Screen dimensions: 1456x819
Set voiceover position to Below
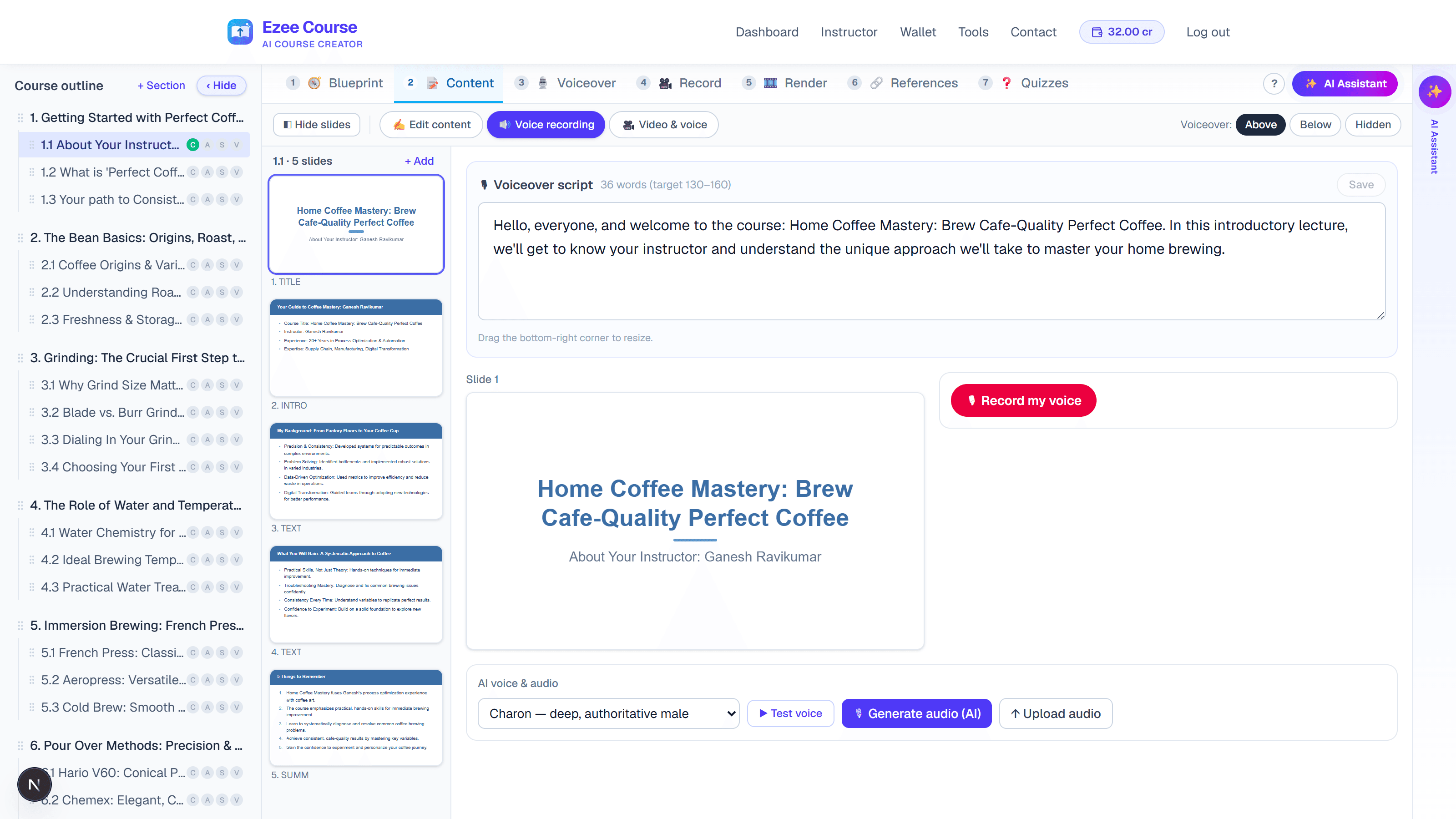(x=1315, y=124)
